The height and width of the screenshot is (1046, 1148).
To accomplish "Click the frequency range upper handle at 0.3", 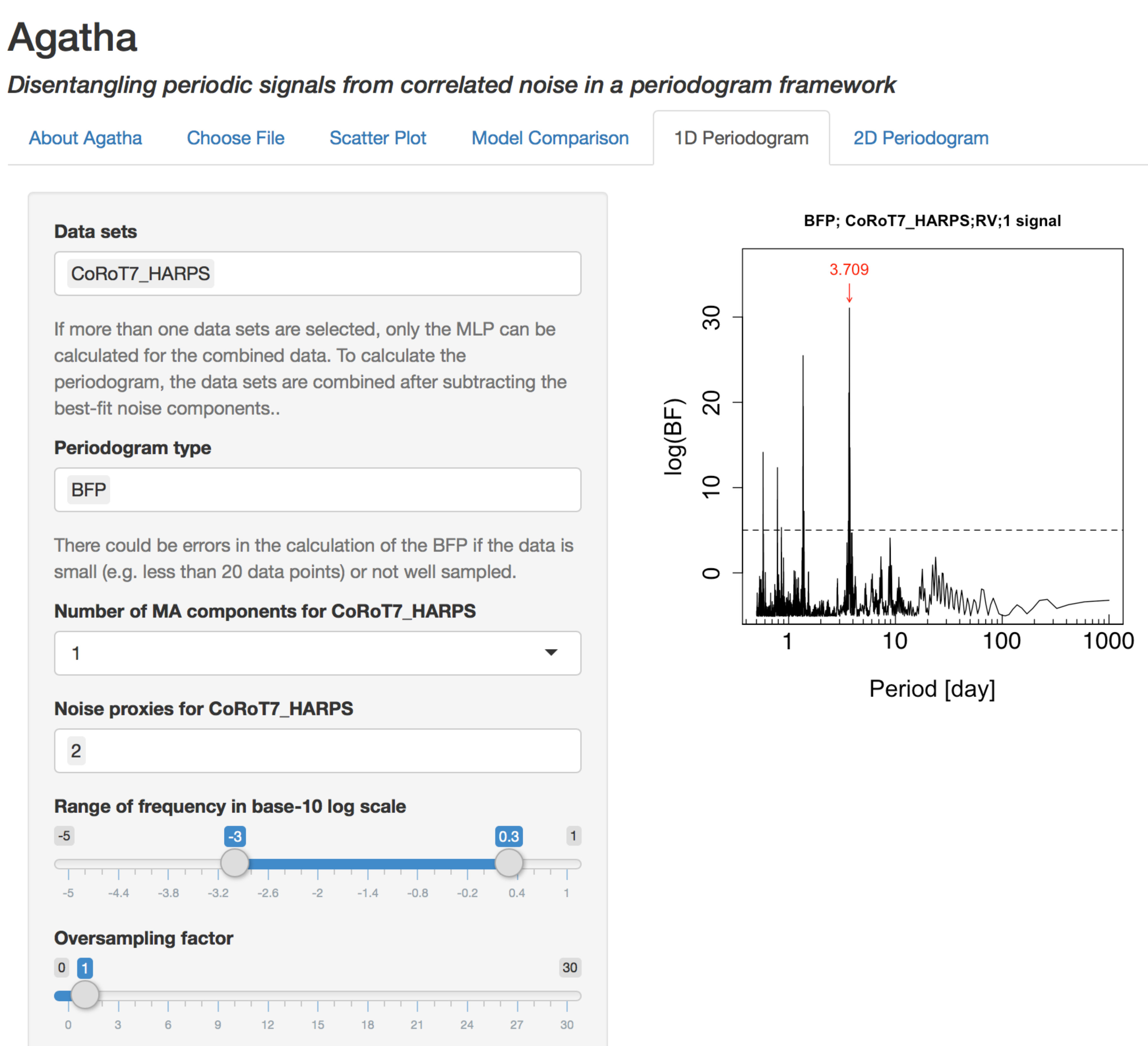I will coord(508,863).
